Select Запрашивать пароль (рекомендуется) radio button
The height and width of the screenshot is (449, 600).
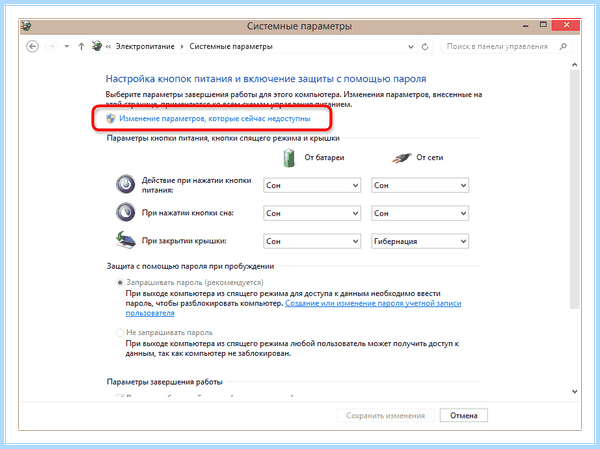120,282
